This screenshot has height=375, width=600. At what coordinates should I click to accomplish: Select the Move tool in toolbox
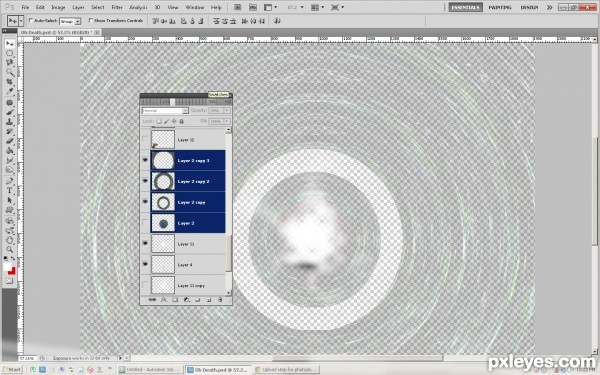click(10, 44)
